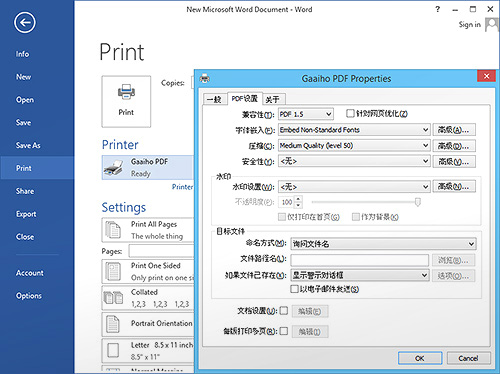Image resolution: width=500 pixels, height=374 pixels.
Task: Click OK in PDF Properties dialog
Action: 420,358
